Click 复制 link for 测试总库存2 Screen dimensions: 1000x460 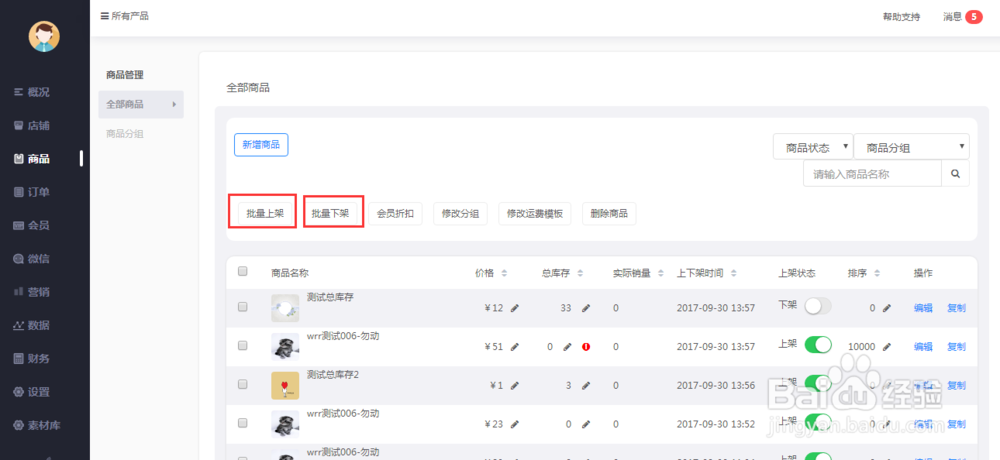coord(956,385)
